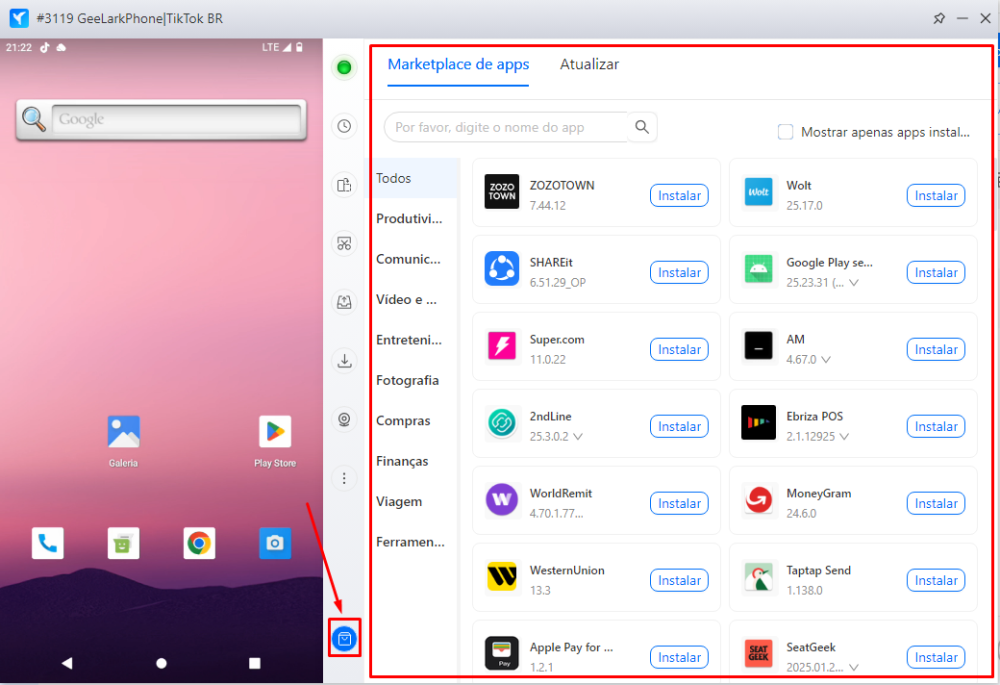Click the GeeLark logo in title bar
Image resolution: width=1000 pixels, height=685 pixels.
pyautogui.click(x=19, y=18)
